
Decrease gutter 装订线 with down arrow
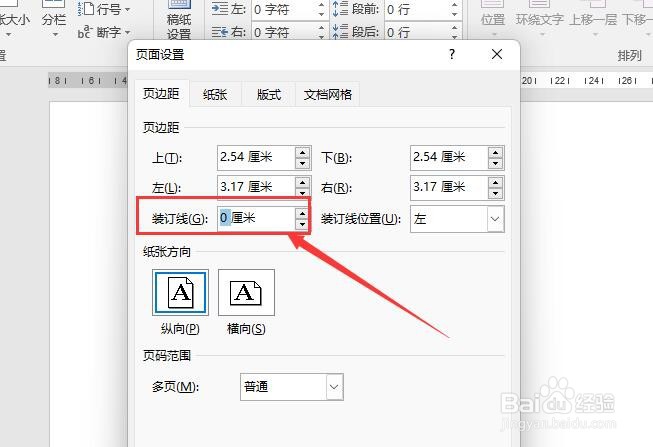click(302, 224)
